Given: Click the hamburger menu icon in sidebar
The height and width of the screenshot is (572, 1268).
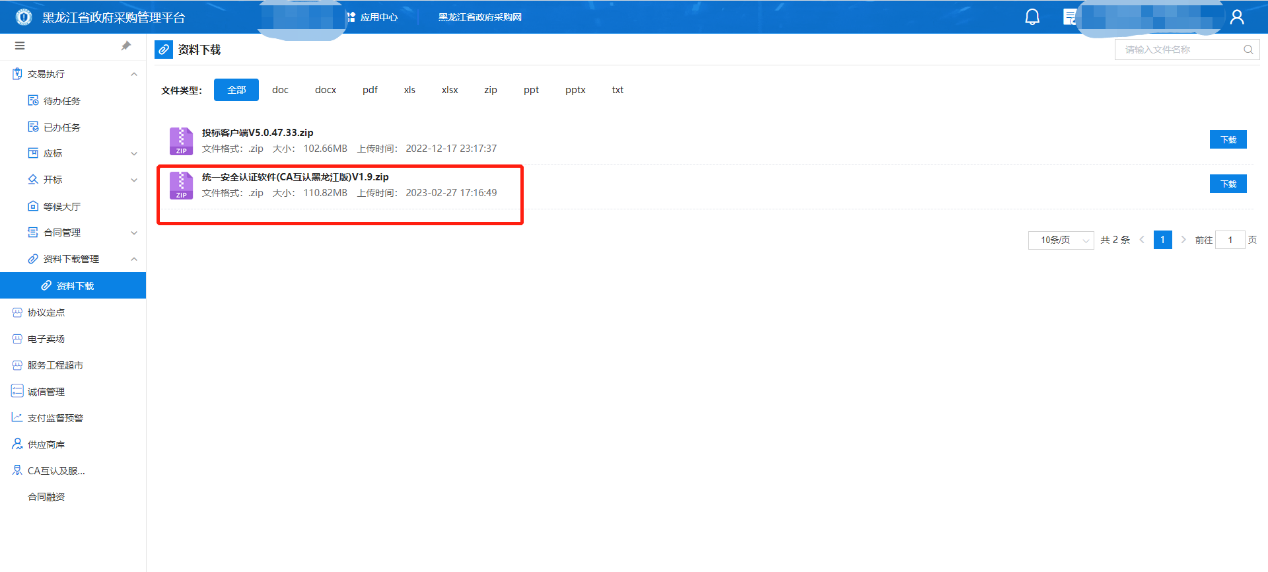Looking at the screenshot, I should [20, 46].
